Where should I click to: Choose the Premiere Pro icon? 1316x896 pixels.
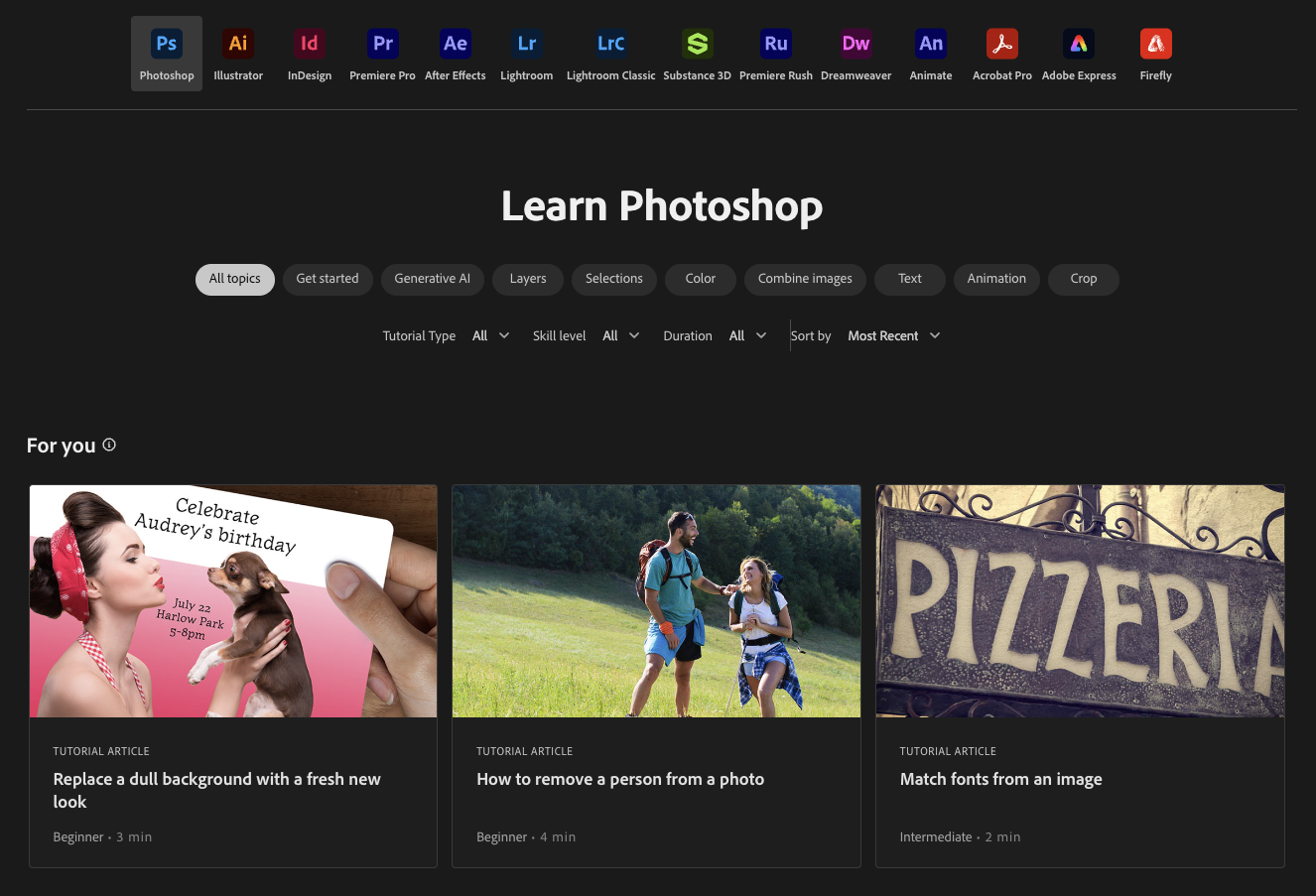coord(382,44)
